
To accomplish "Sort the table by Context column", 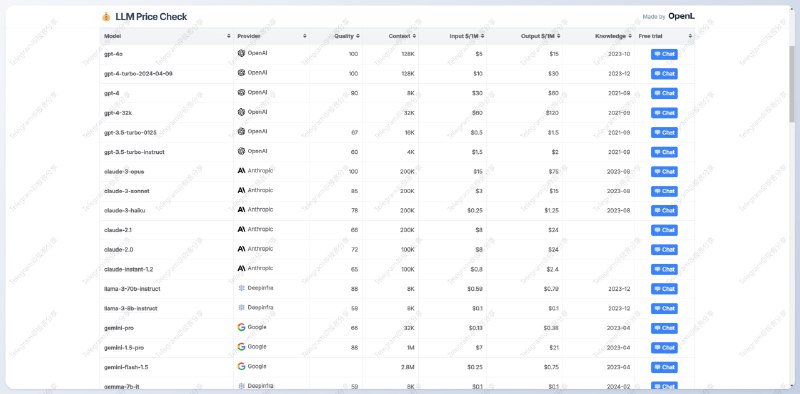I will (x=414, y=36).
